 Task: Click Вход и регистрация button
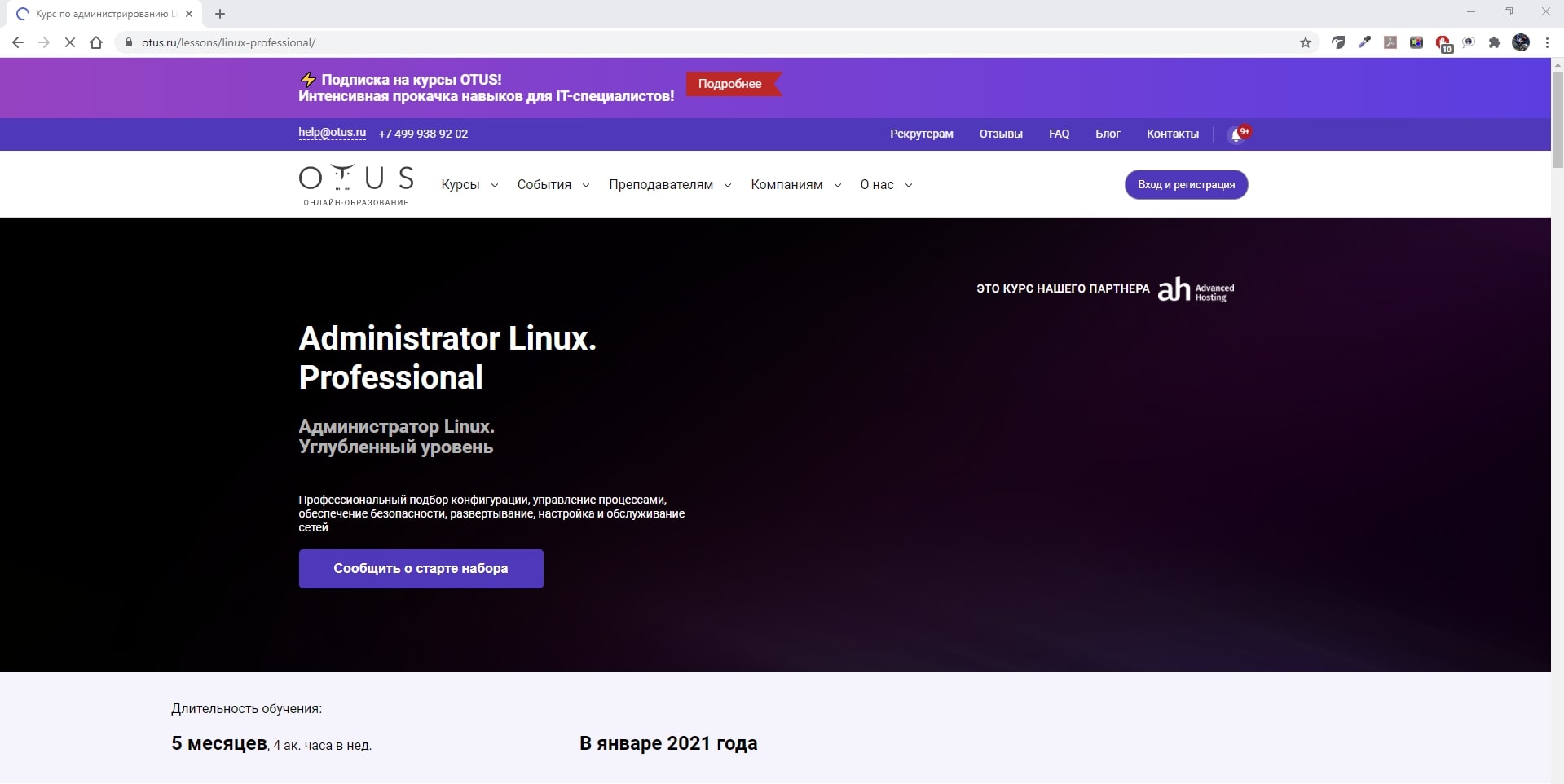pos(1186,185)
